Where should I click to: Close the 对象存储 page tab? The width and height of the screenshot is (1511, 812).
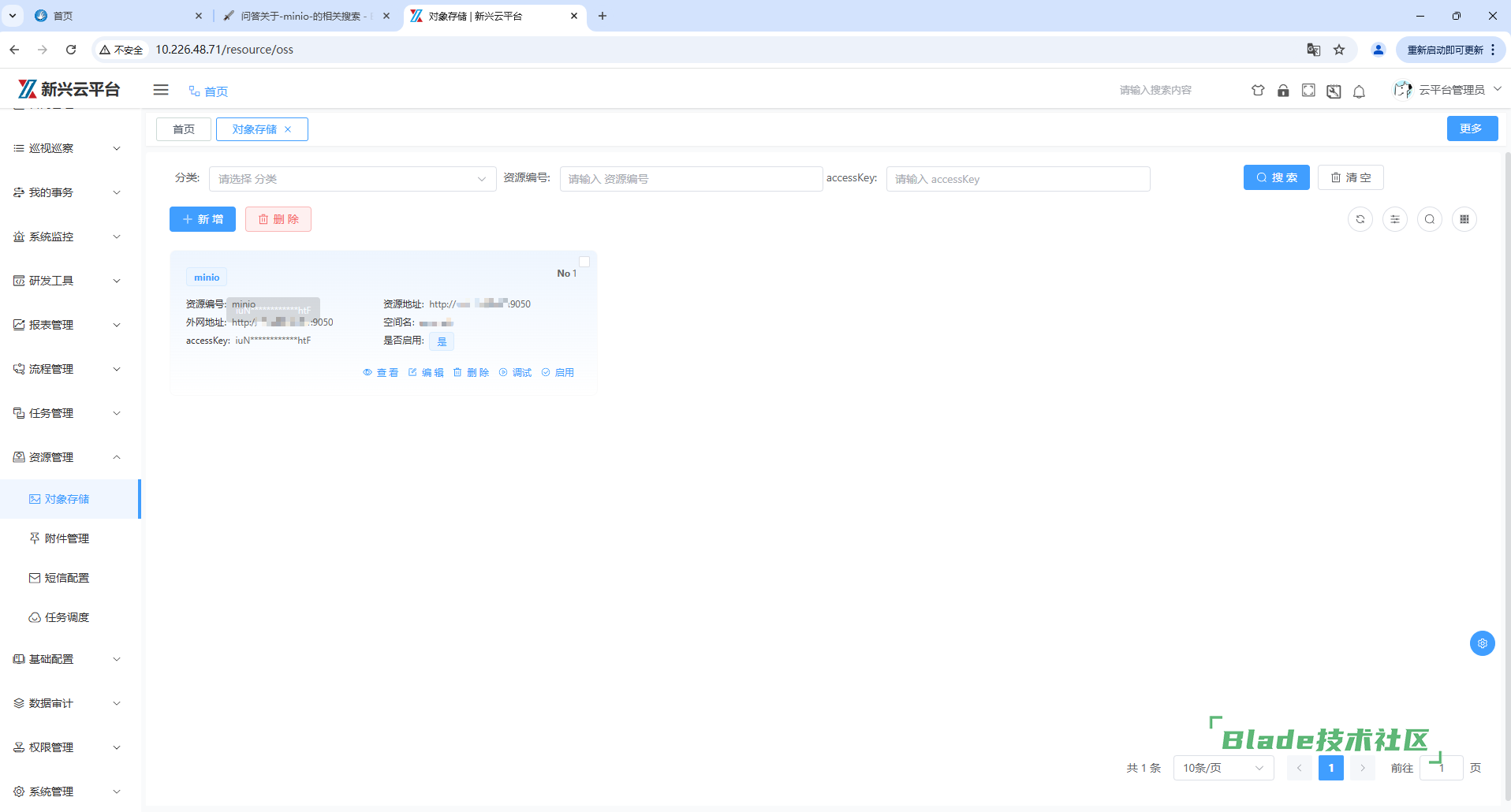coord(288,129)
